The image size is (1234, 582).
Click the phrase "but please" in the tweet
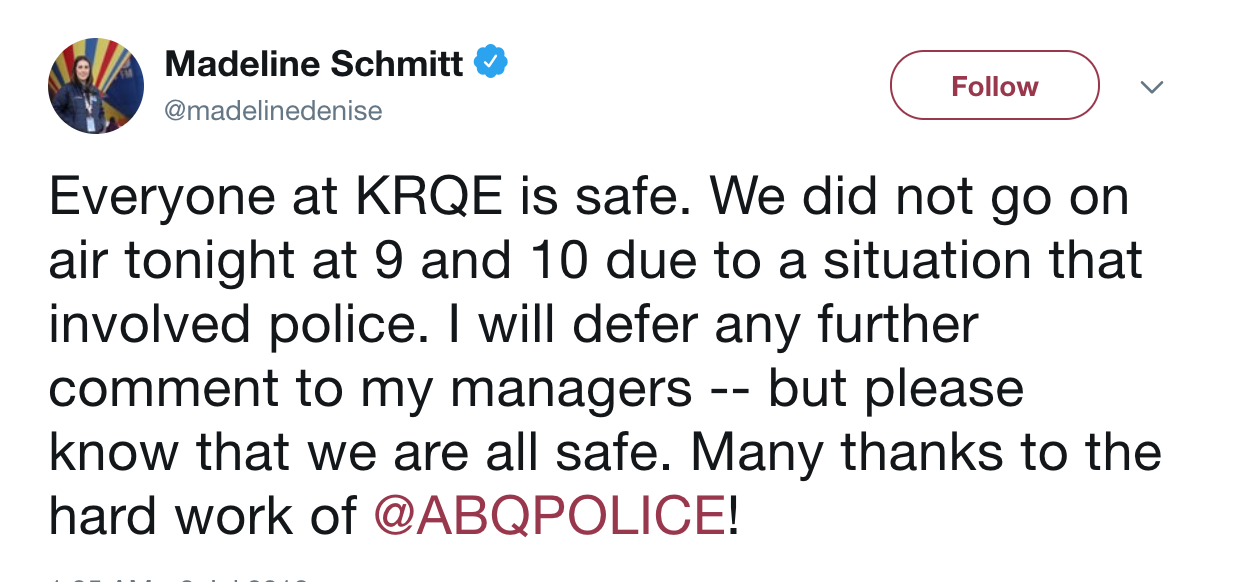[x=895, y=387]
